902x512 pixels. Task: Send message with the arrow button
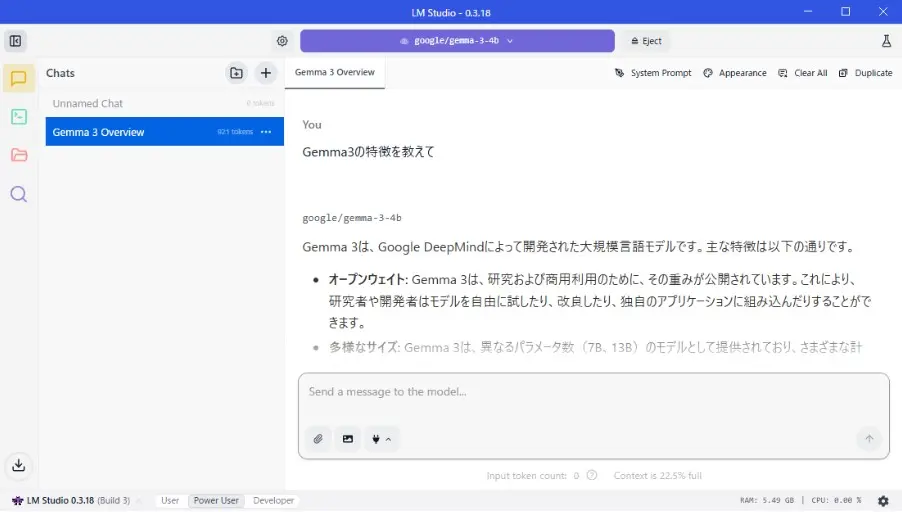coord(869,439)
